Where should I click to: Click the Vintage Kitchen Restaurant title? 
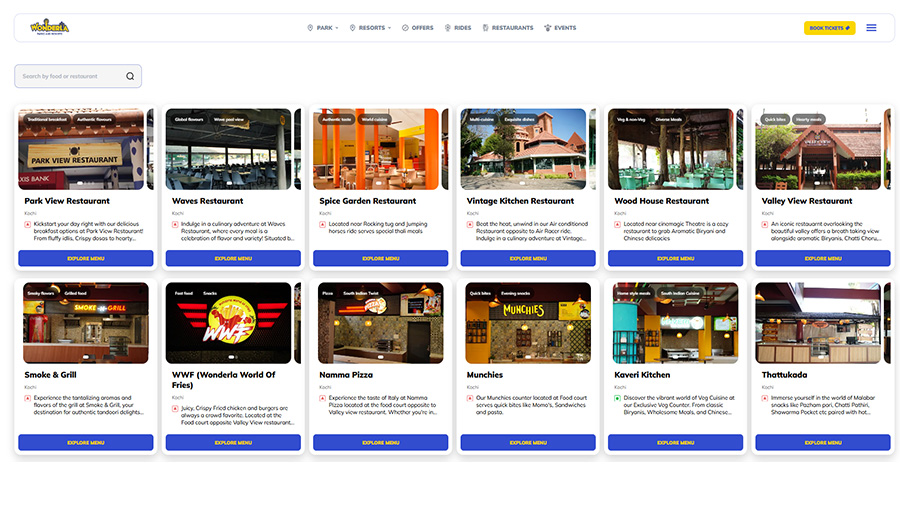click(520, 201)
